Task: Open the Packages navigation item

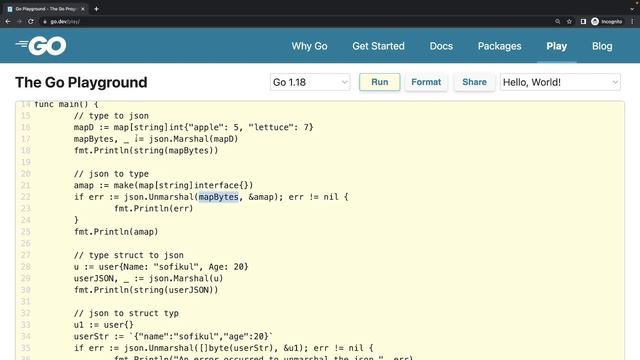Action: coord(500,46)
